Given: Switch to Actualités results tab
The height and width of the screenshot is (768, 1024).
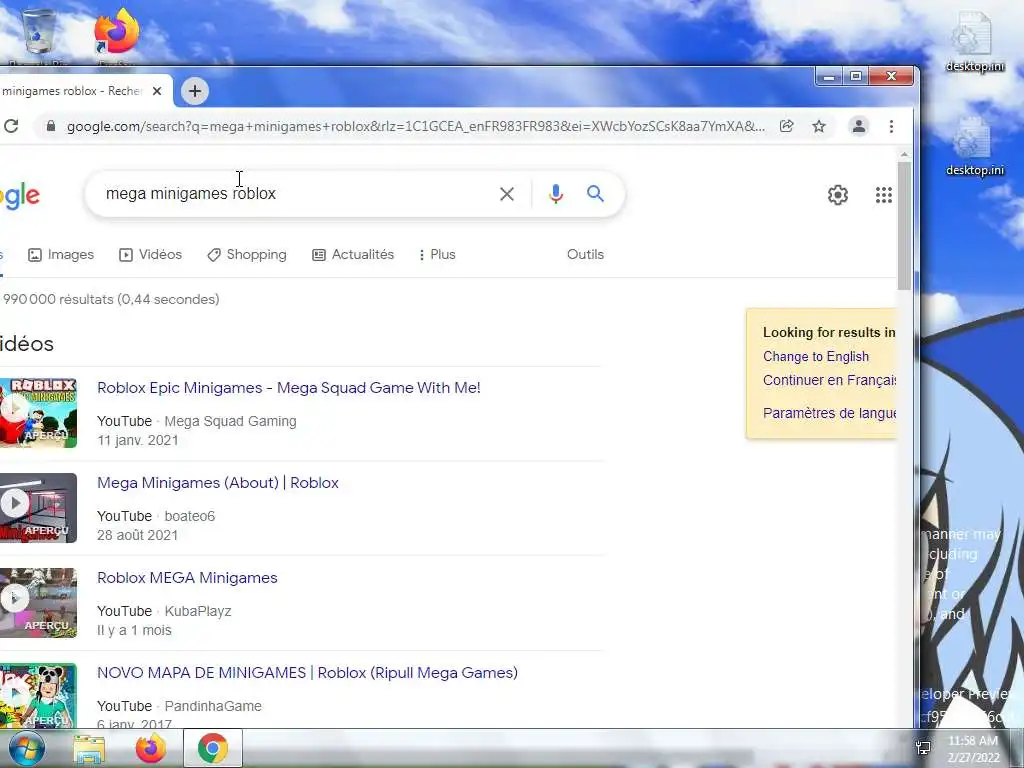Looking at the screenshot, I should [x=353, y=255].
